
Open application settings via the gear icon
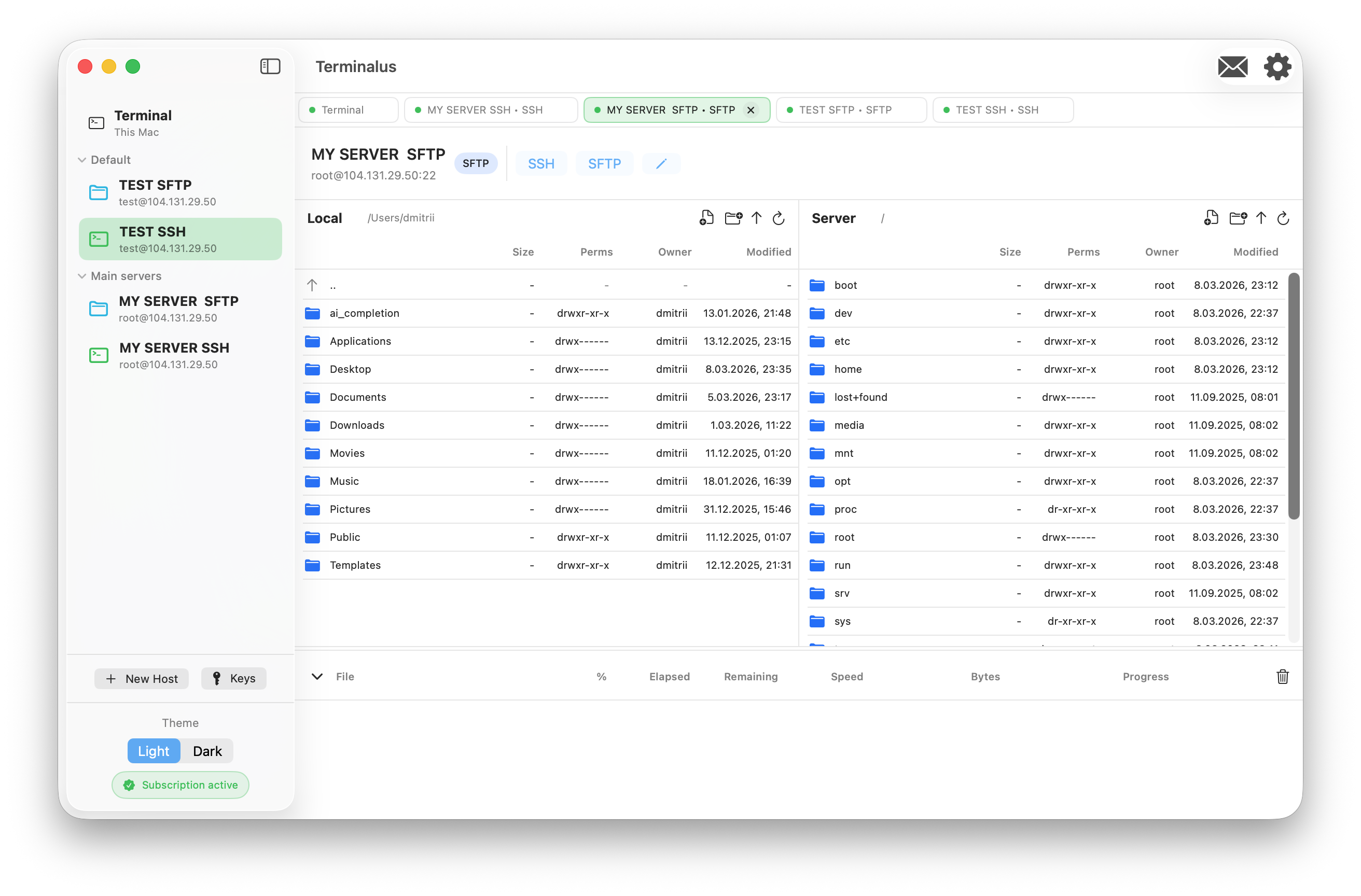coord(1277,66)
